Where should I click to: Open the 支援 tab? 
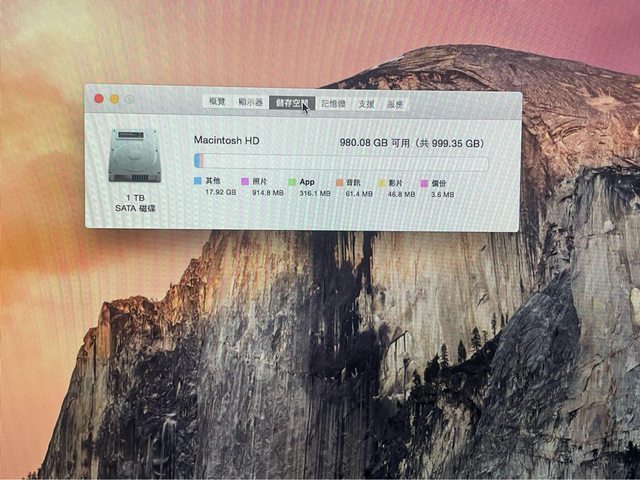tap(367, 103)
